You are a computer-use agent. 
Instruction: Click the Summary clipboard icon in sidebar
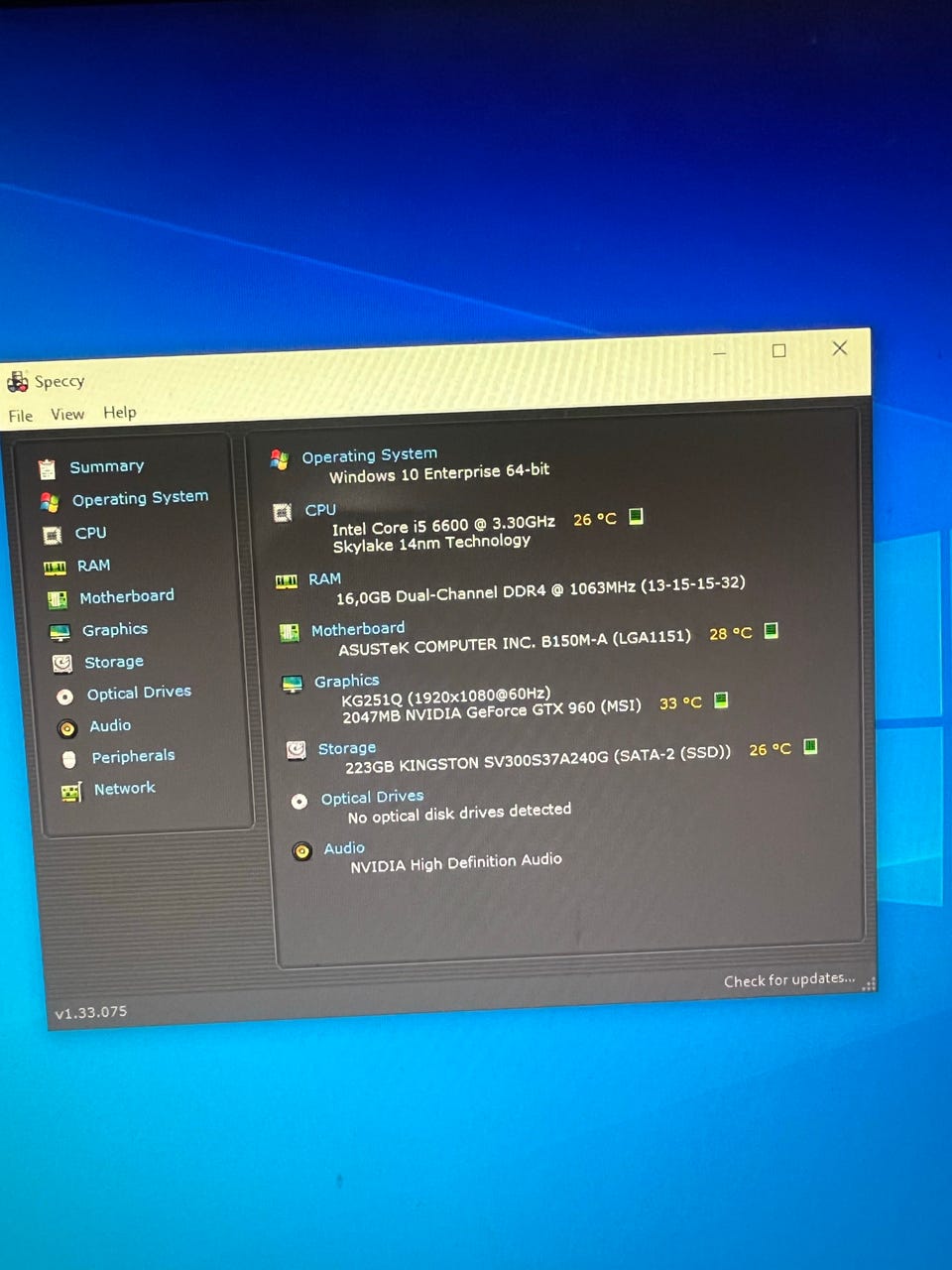(47, 469)
